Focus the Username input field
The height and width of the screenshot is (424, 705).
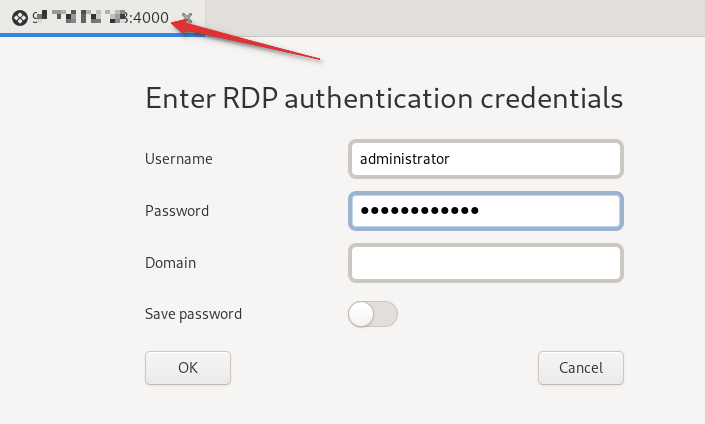(x=486, y=158)
